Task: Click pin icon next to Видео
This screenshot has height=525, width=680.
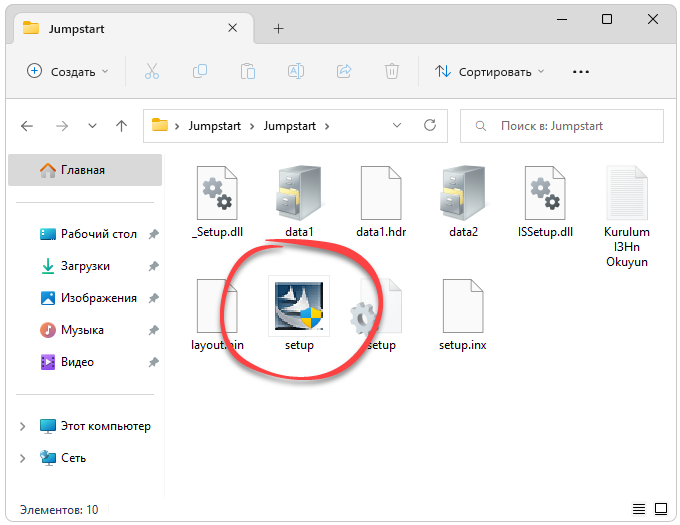Action: point(153,362)
